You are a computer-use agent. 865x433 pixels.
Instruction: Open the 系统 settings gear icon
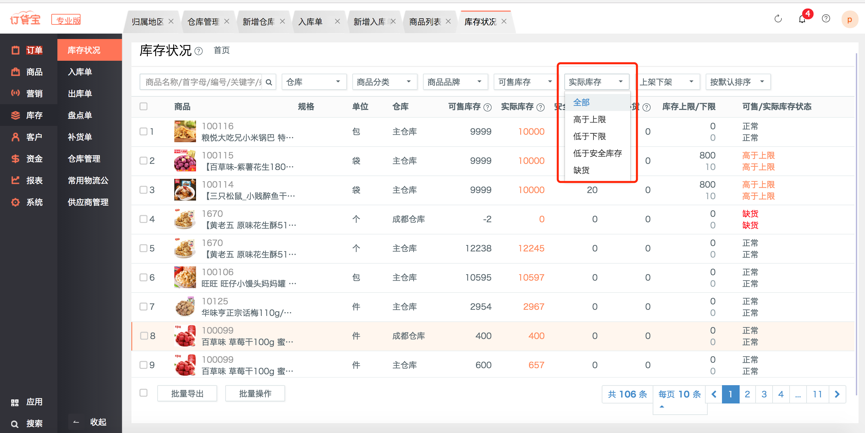[x=15, y=202]
